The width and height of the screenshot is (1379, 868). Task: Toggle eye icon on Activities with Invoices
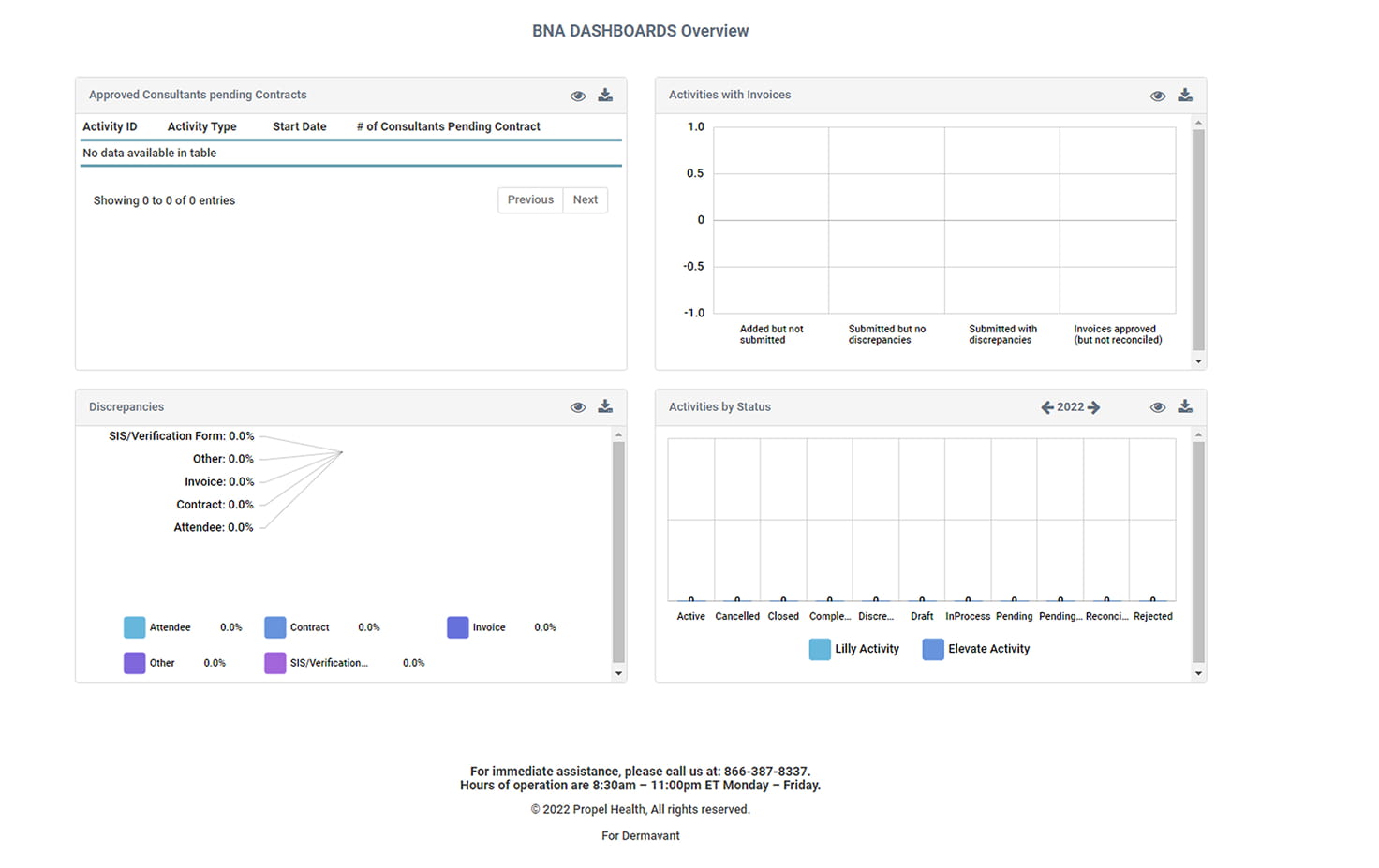[1158, 96]
